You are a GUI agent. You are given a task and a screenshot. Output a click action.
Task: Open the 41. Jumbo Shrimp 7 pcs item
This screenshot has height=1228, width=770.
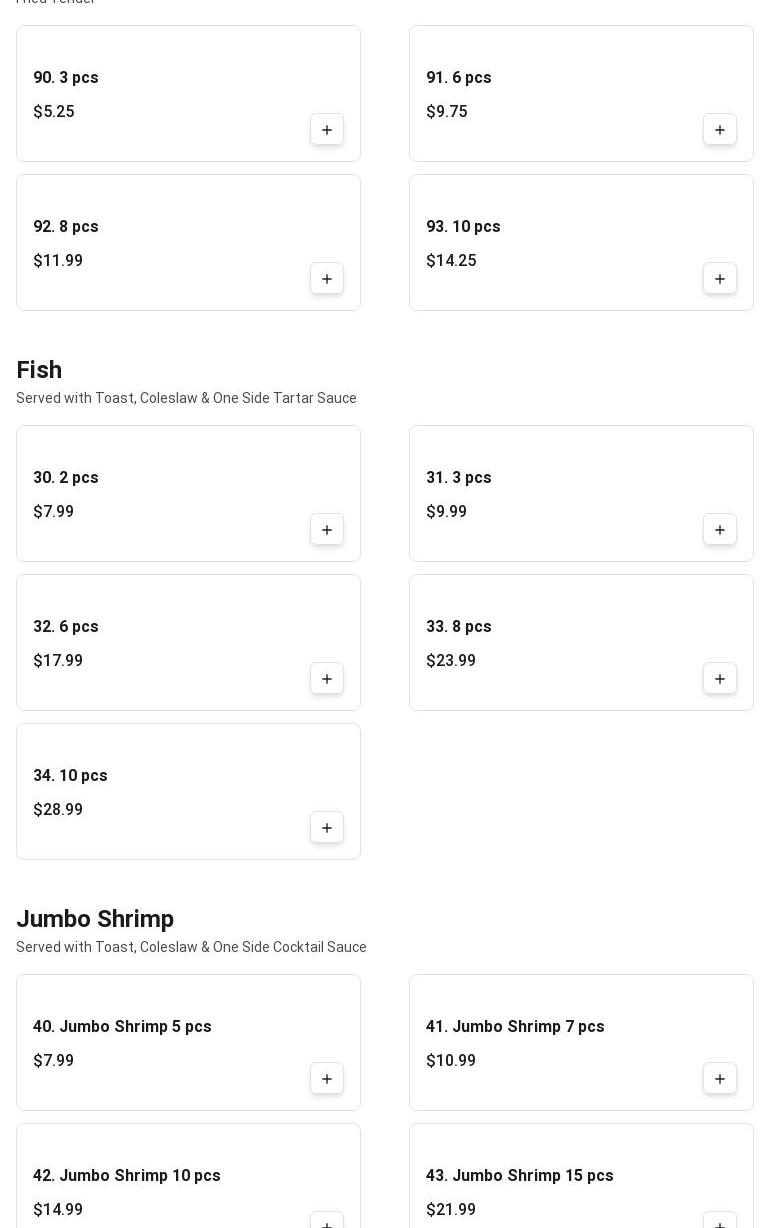click(515, 1027)
